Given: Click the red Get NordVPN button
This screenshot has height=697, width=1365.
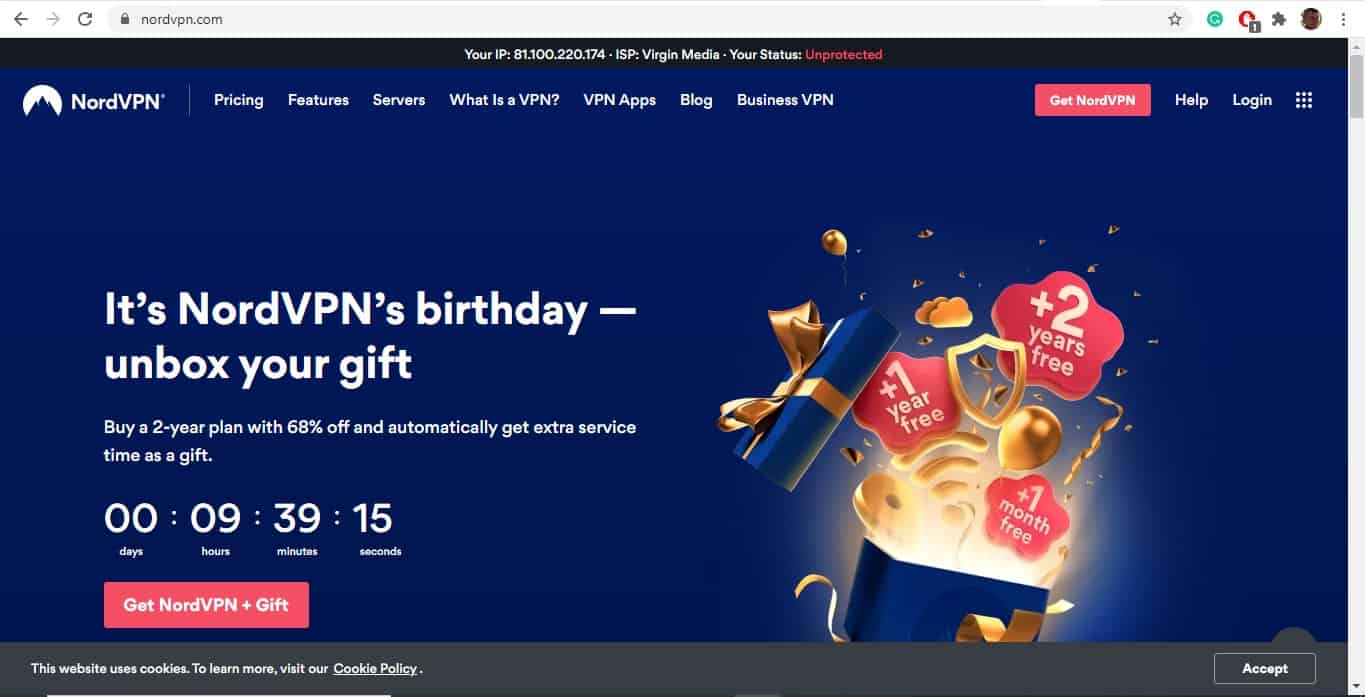Looking at the screenshot, I should [x=1093, y=100].
